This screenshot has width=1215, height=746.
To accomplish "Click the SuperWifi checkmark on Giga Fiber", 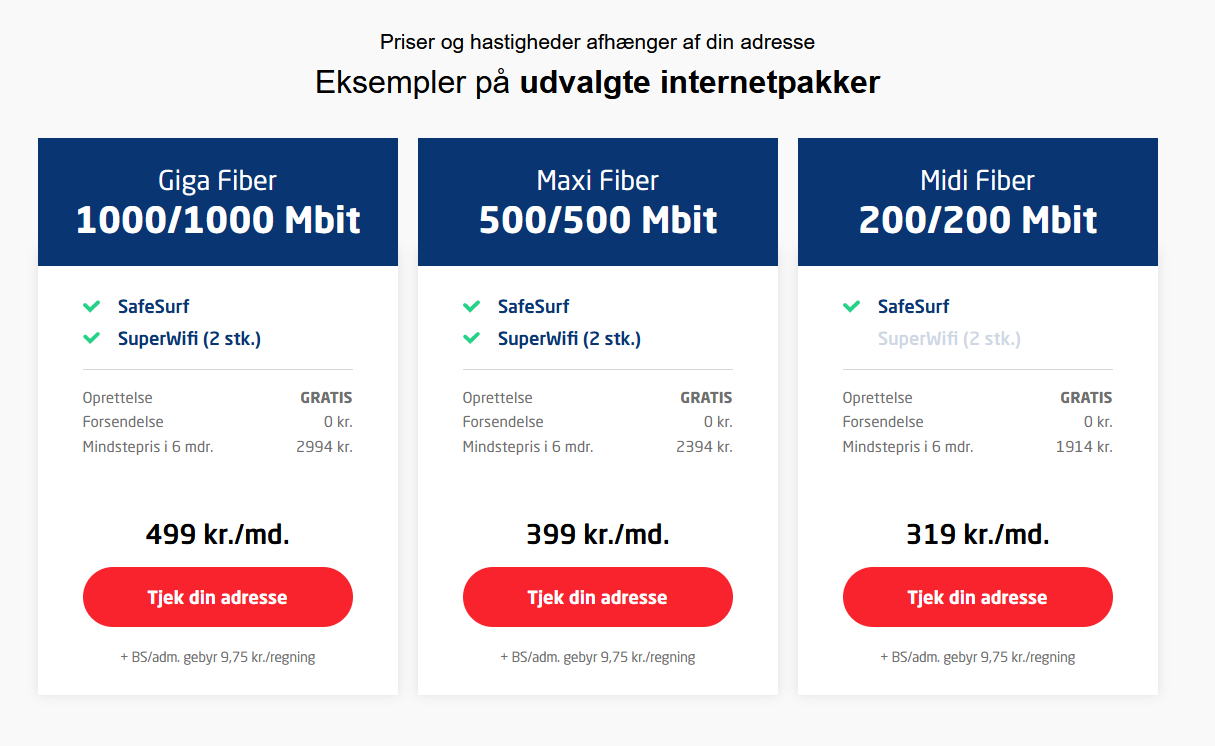I will tap(91, 338).
